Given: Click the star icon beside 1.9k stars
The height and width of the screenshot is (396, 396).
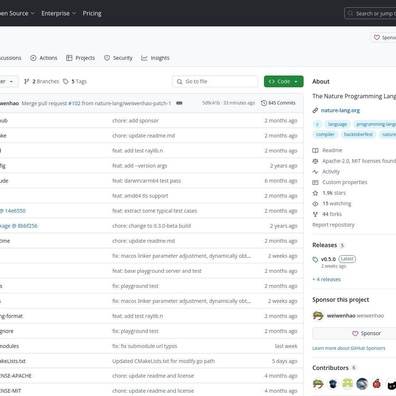Looking at the screenshot, I should (x=315, y=193).
